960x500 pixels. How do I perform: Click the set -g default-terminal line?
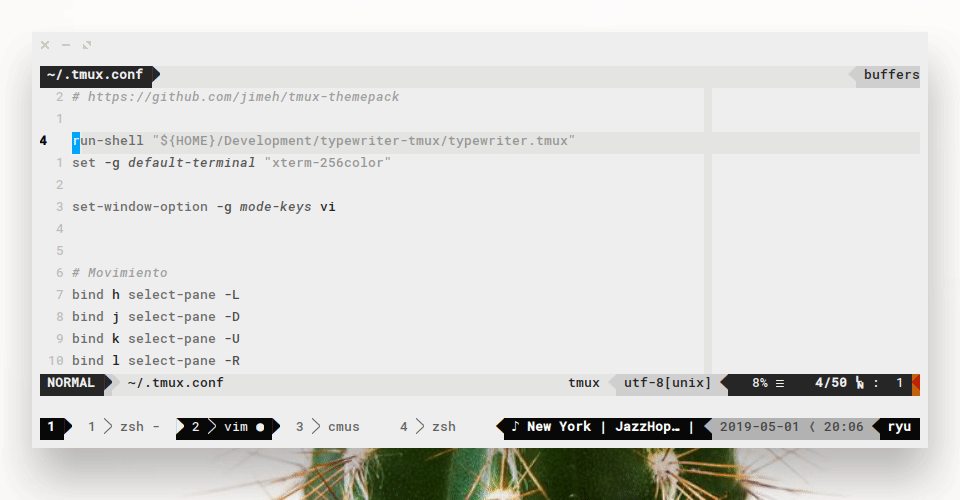231,163
